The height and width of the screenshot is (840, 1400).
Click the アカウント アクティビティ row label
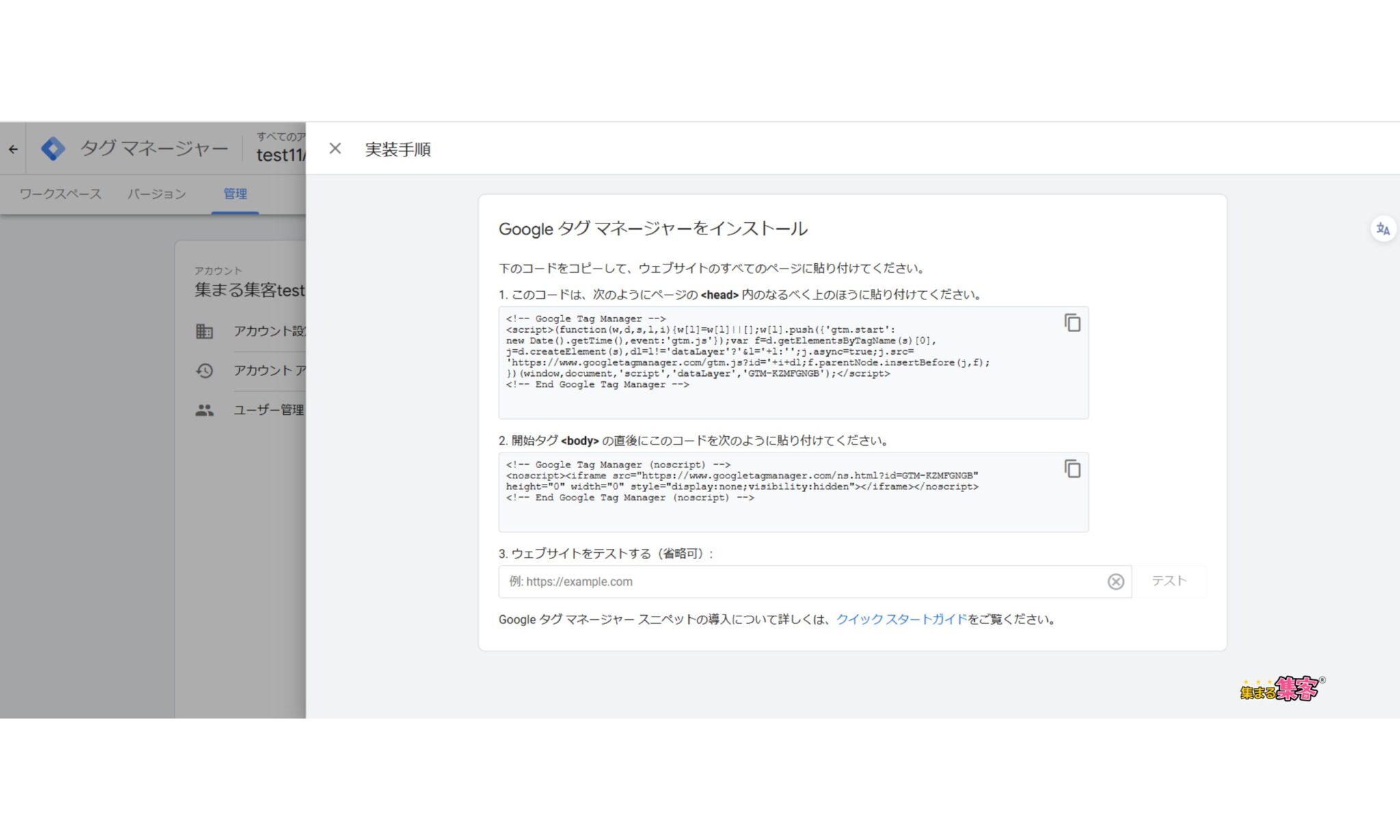(x=269, y=370)
